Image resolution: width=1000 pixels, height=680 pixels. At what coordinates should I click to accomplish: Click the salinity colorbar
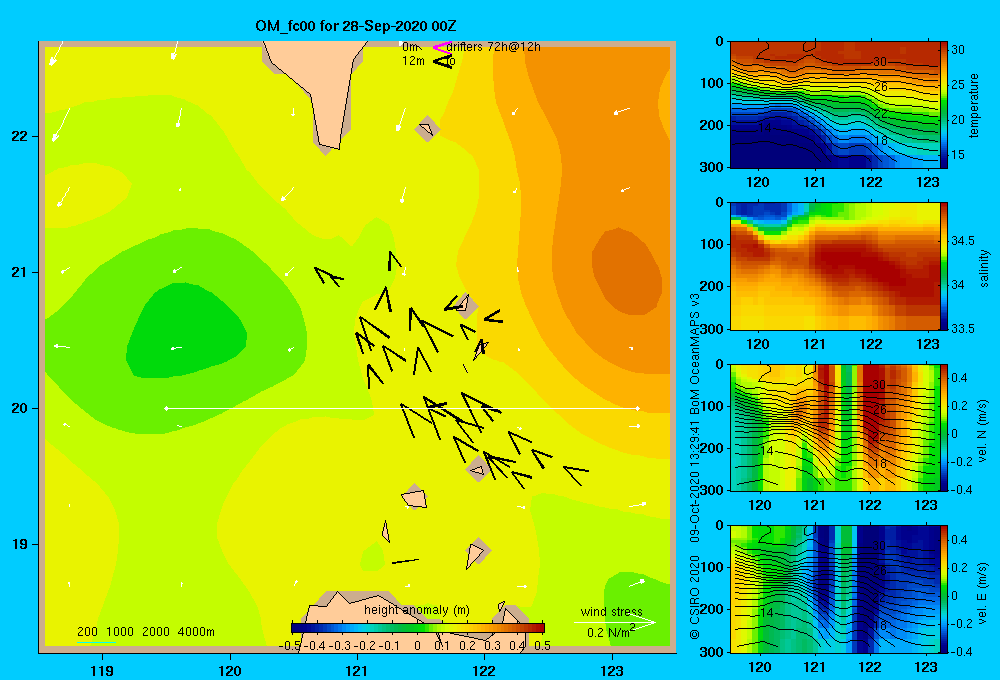coord(944,266)
